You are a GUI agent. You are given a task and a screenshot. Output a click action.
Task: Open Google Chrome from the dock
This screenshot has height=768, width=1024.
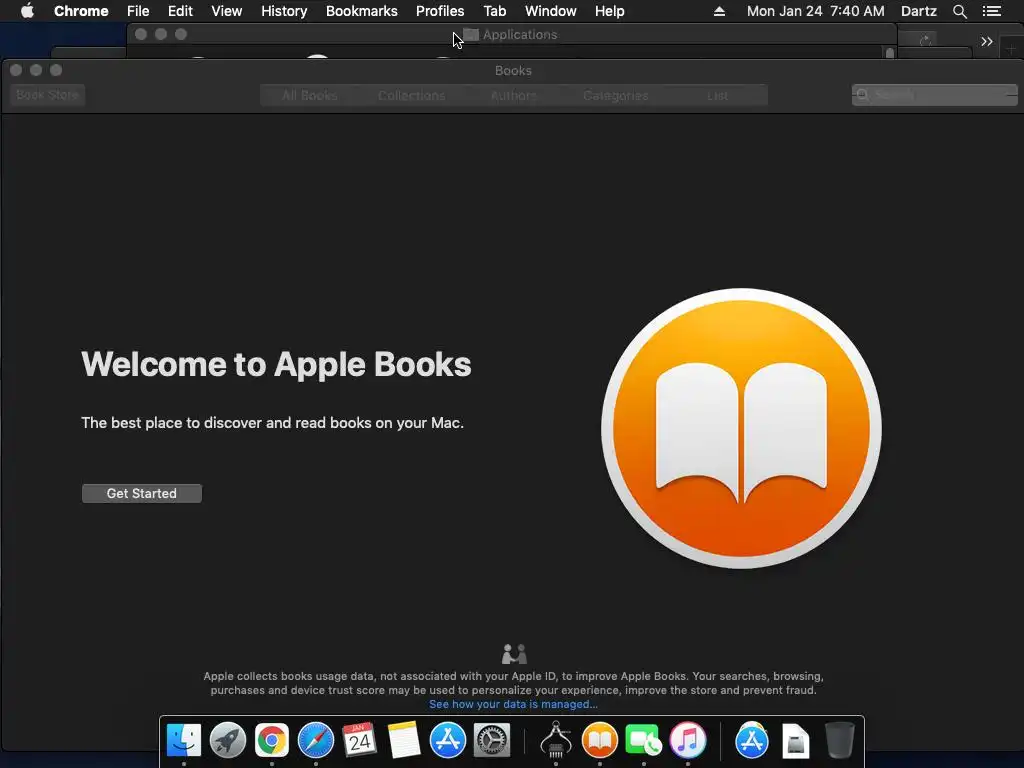coord(272,740)
